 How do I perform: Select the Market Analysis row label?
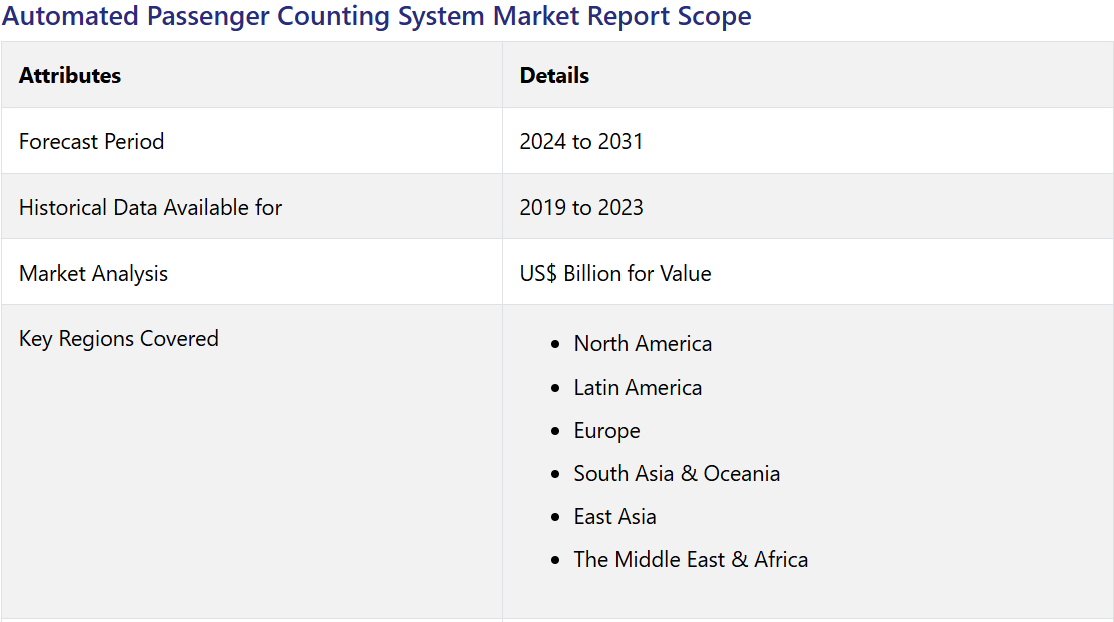[93, 274]
